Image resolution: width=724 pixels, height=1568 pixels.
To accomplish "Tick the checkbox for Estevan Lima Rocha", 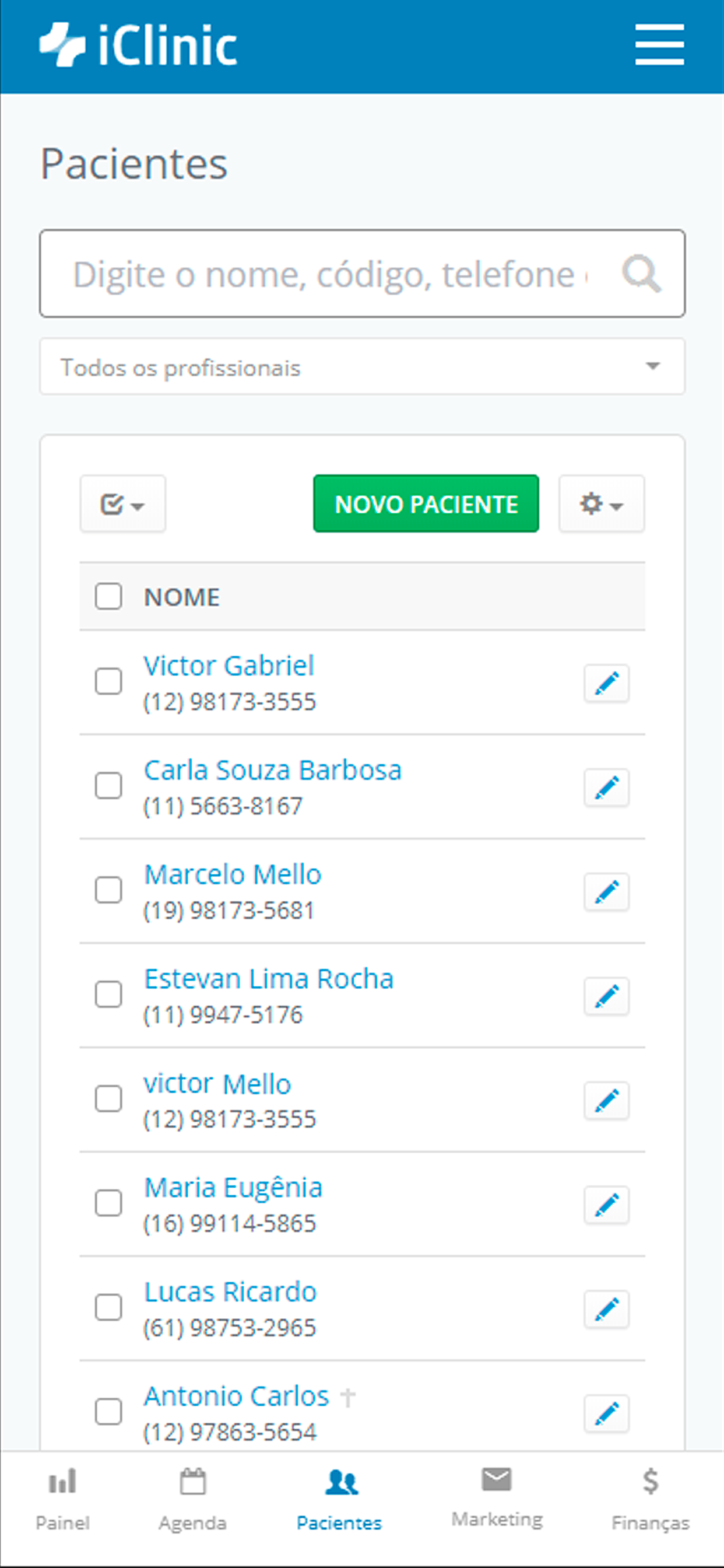I will 108,994.
